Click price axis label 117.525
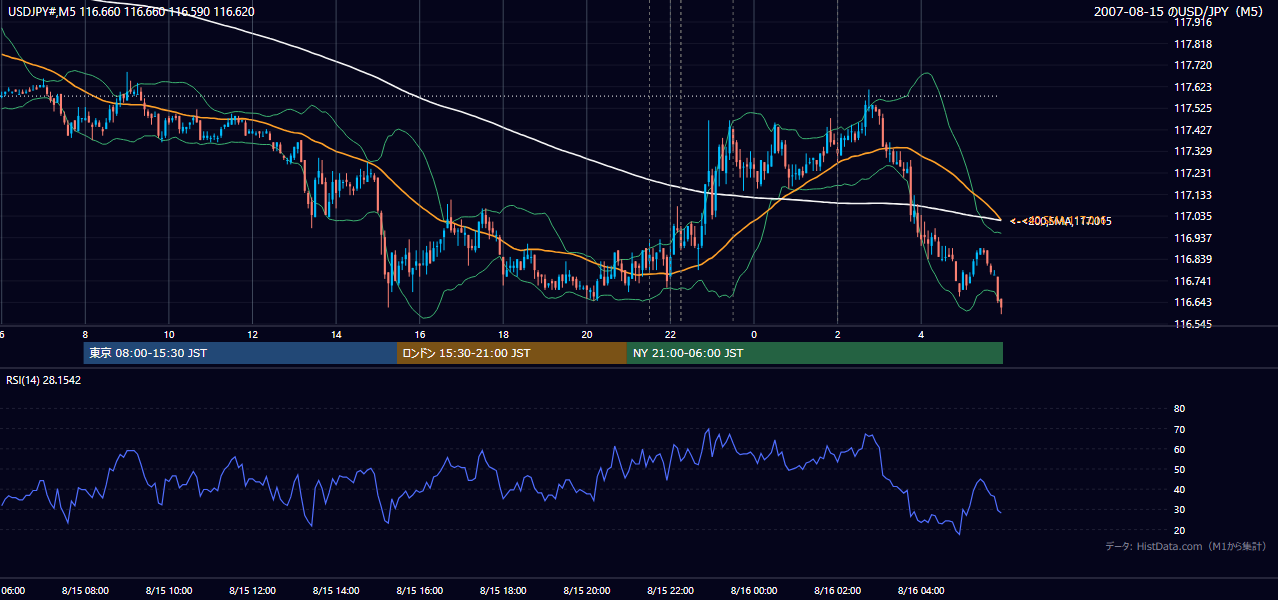This screenshot has height=600, width=1278. click(1193, 108)
